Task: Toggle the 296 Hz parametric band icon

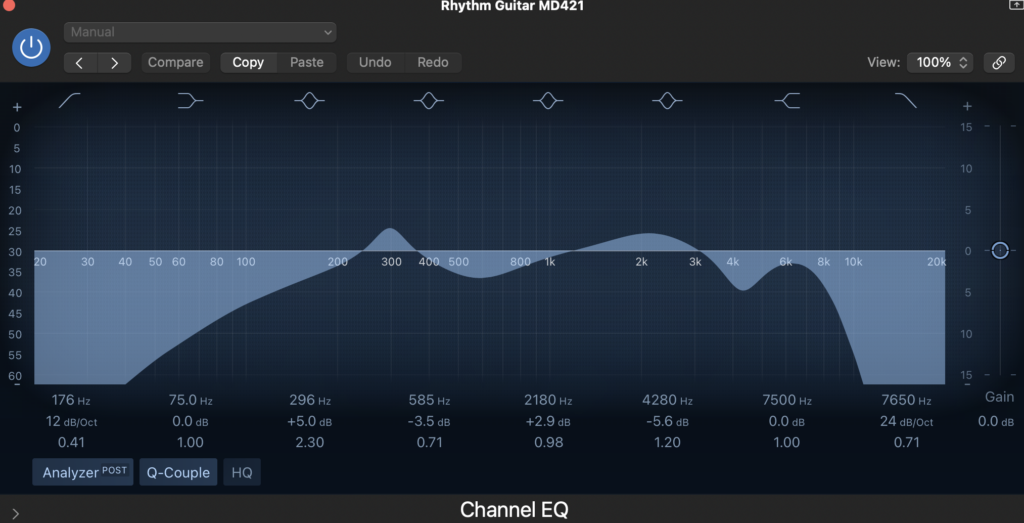Action: (310, 100)
